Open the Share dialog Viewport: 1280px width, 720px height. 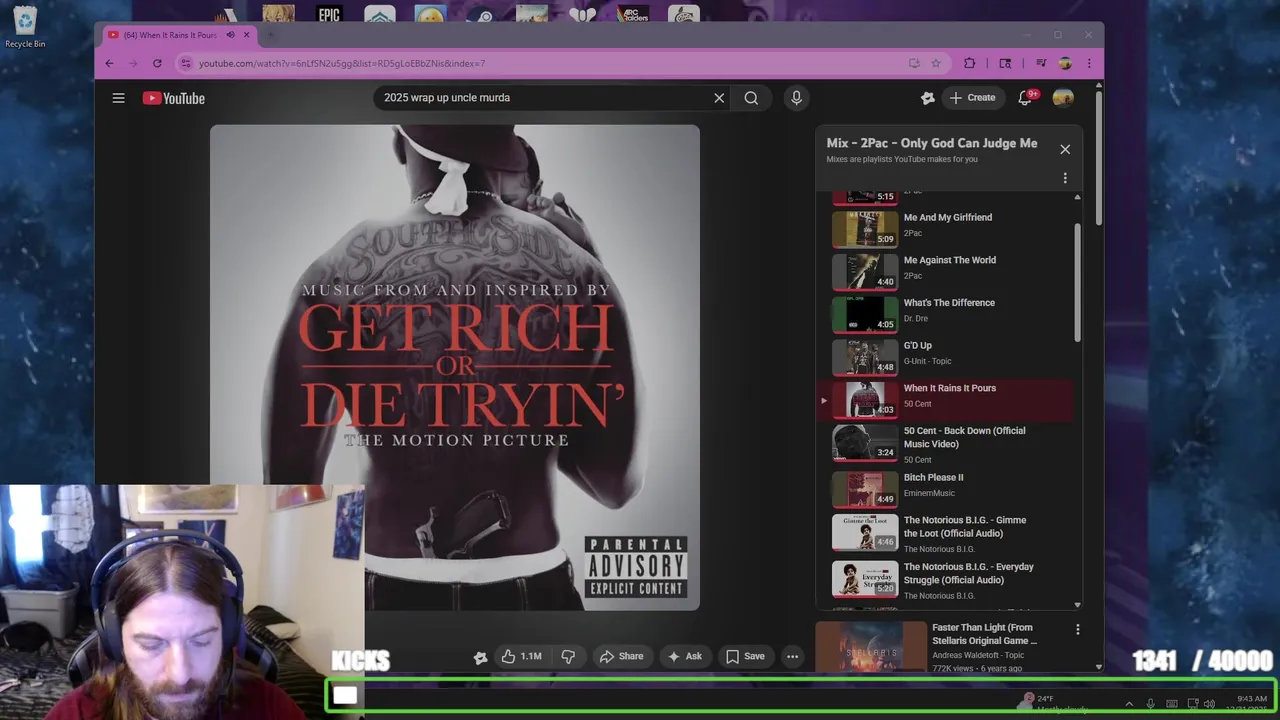621,656
